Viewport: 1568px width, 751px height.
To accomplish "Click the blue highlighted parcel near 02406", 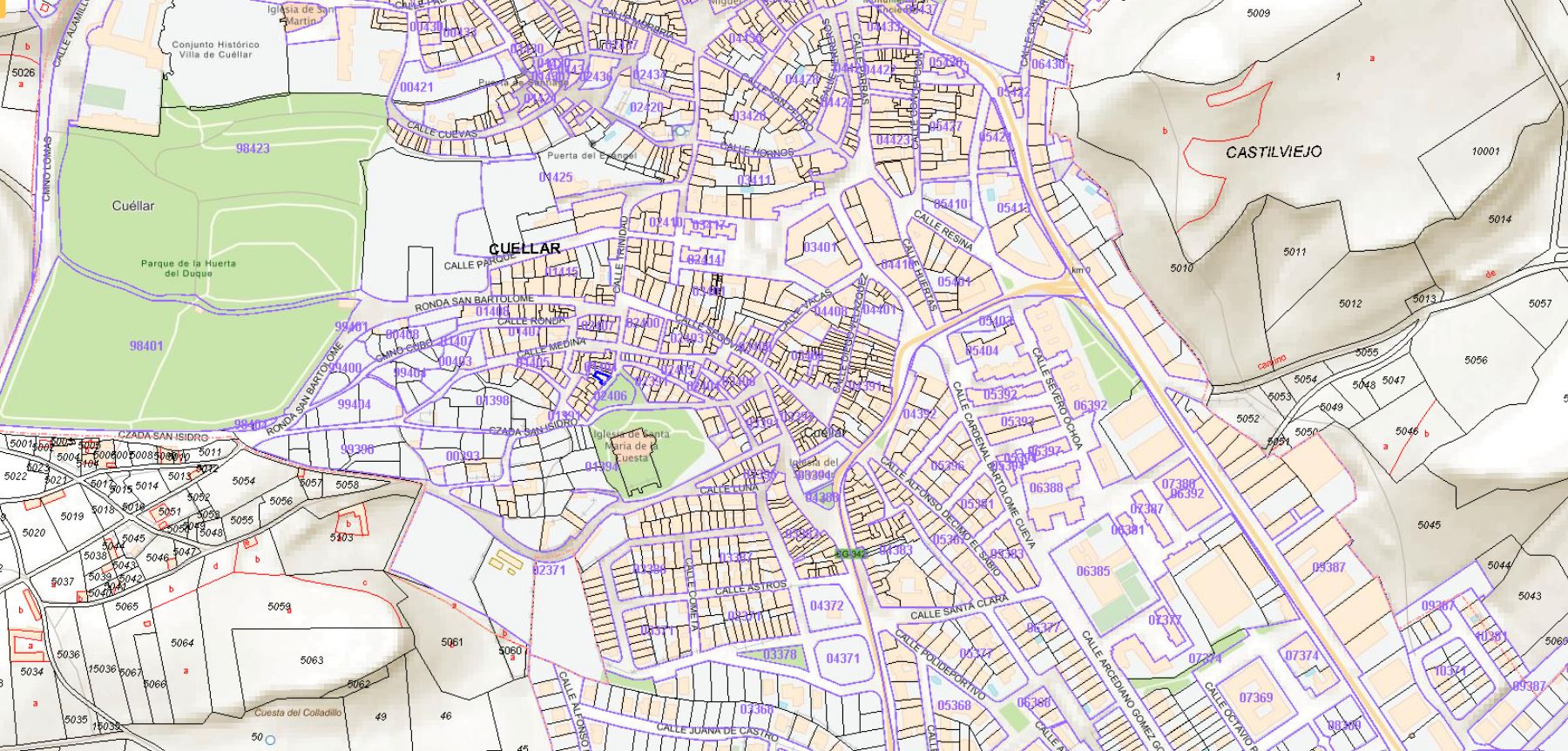I will point(599,375).
